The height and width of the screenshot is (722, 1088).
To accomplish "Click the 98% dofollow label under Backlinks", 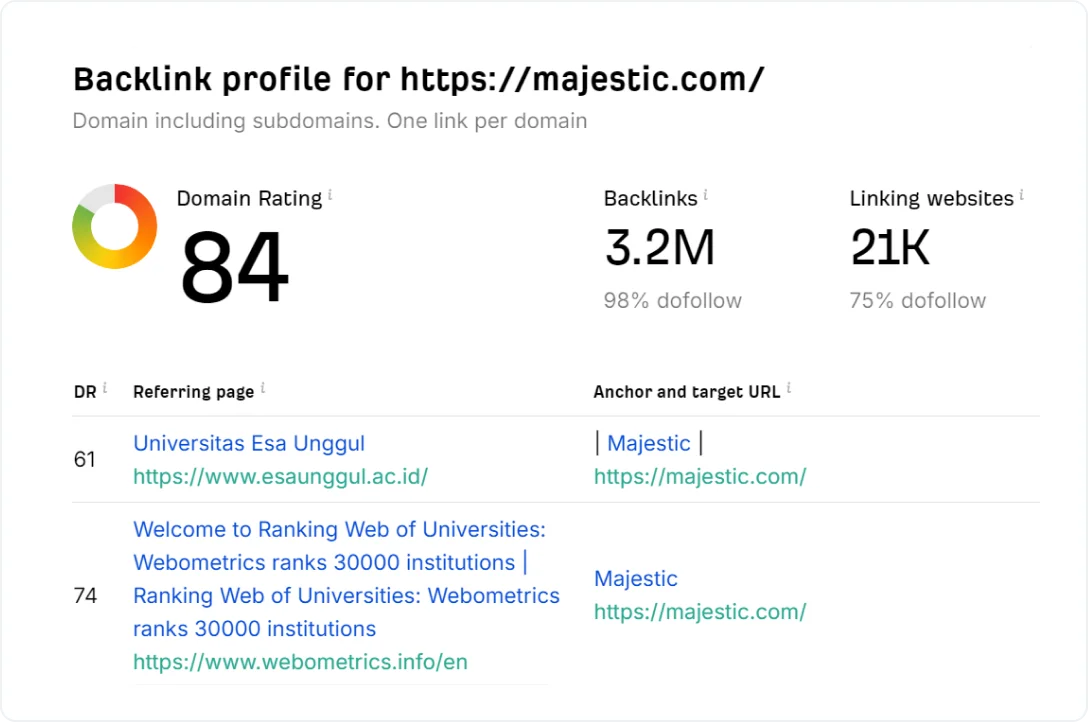I will coord(672,300).
